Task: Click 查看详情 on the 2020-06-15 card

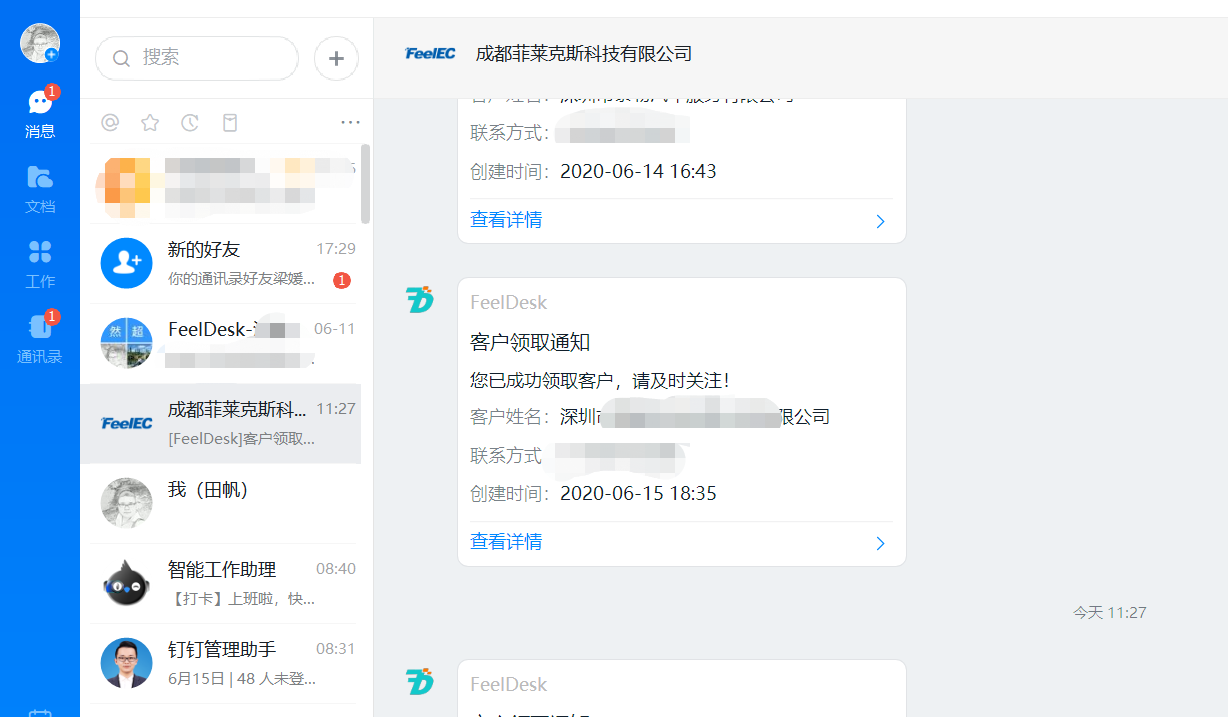Action: click(506, 542)
